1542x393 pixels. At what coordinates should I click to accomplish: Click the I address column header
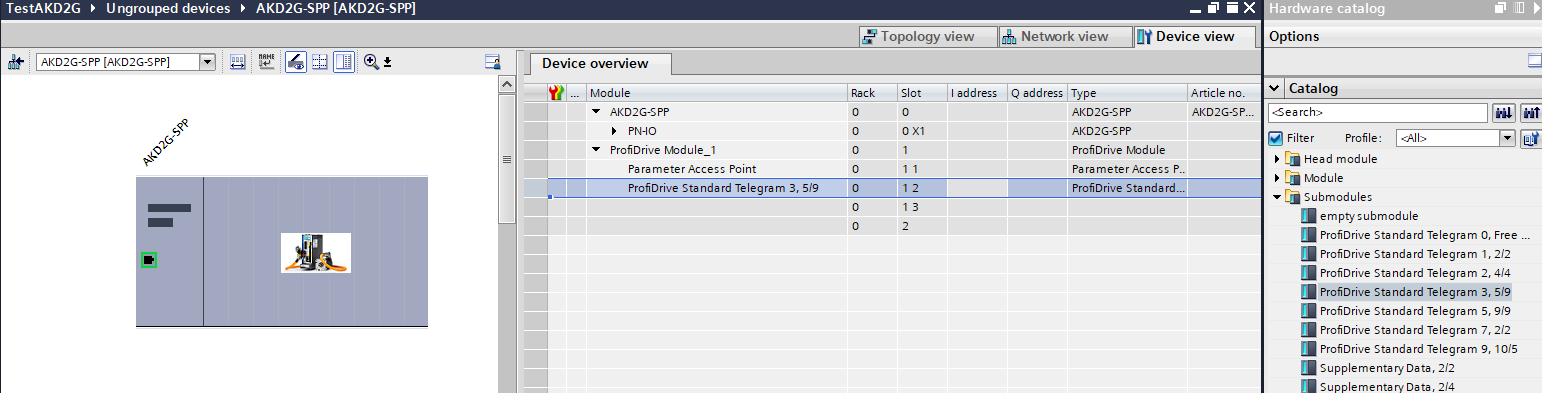(977, 93)
